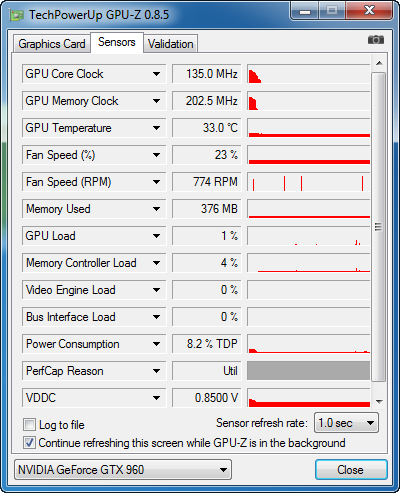
Task: Switch to the Validation tab
Action: click(171, 44)
